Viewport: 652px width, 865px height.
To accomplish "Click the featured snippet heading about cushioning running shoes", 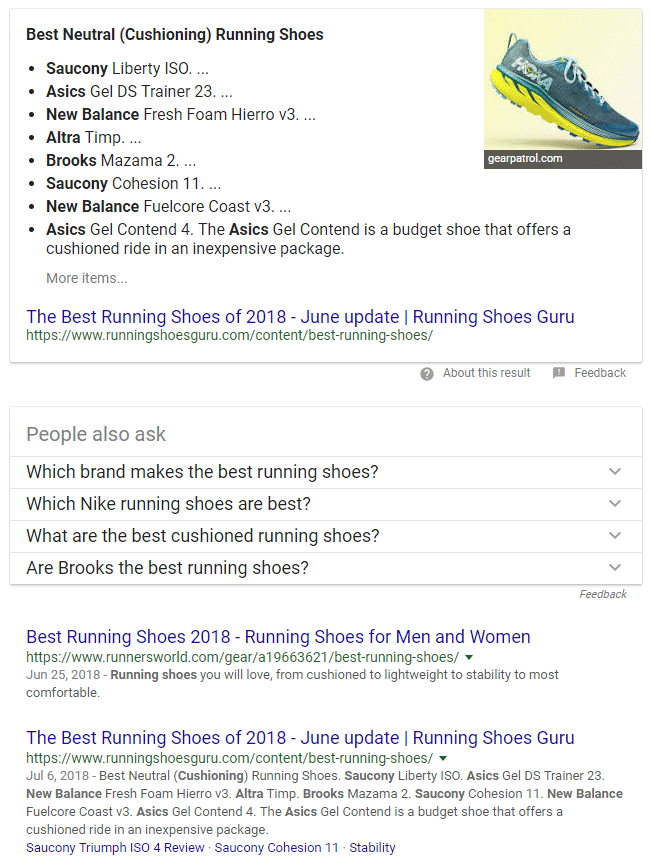I will 177,34.
